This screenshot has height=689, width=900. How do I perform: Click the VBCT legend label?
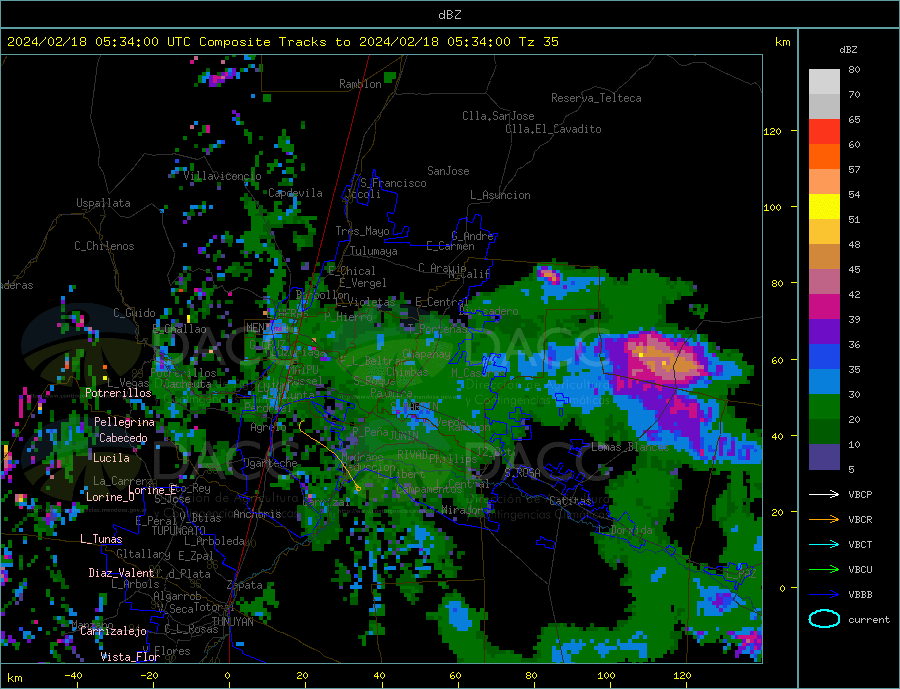click(860, 544)
